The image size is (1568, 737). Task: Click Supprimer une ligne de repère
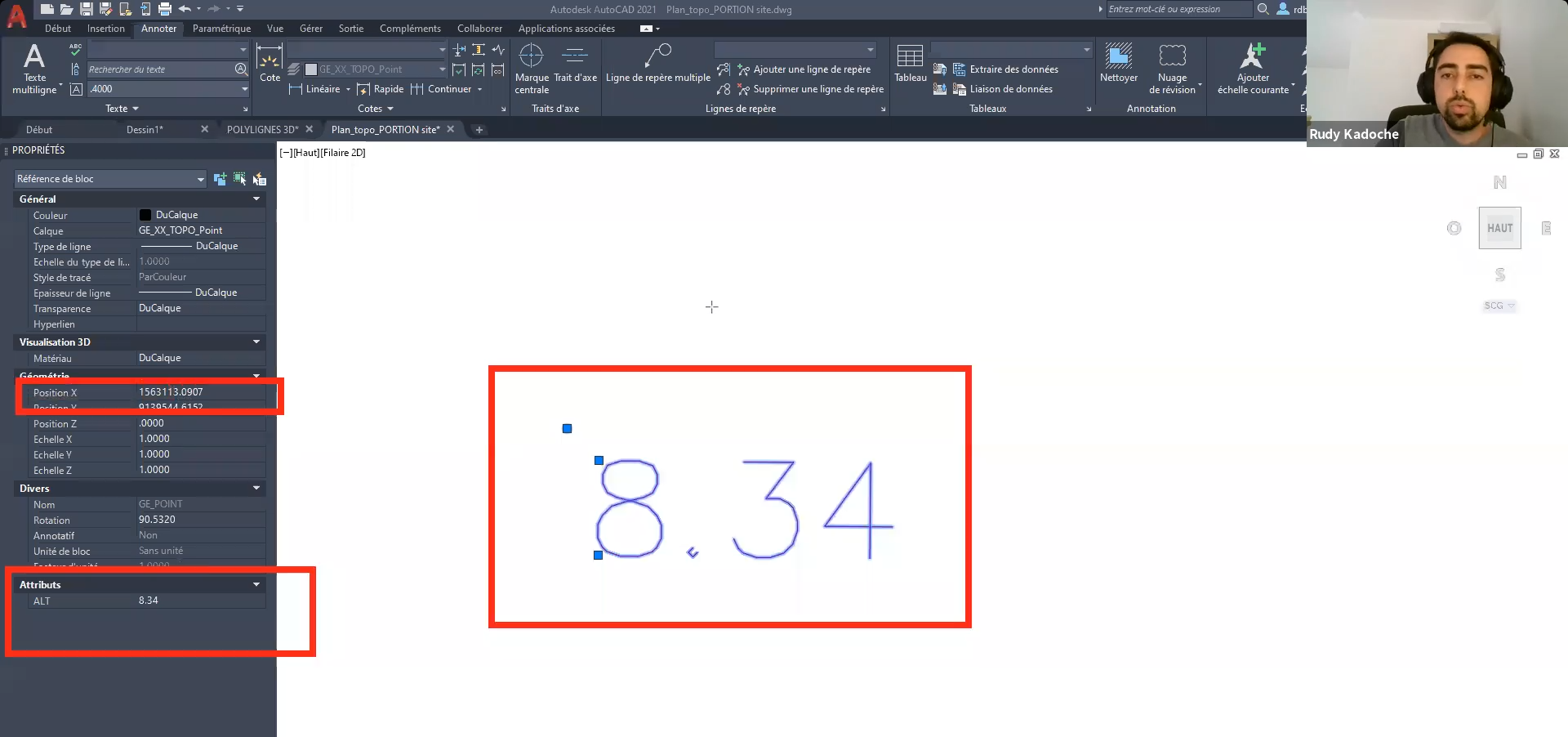tap(810, 89)
